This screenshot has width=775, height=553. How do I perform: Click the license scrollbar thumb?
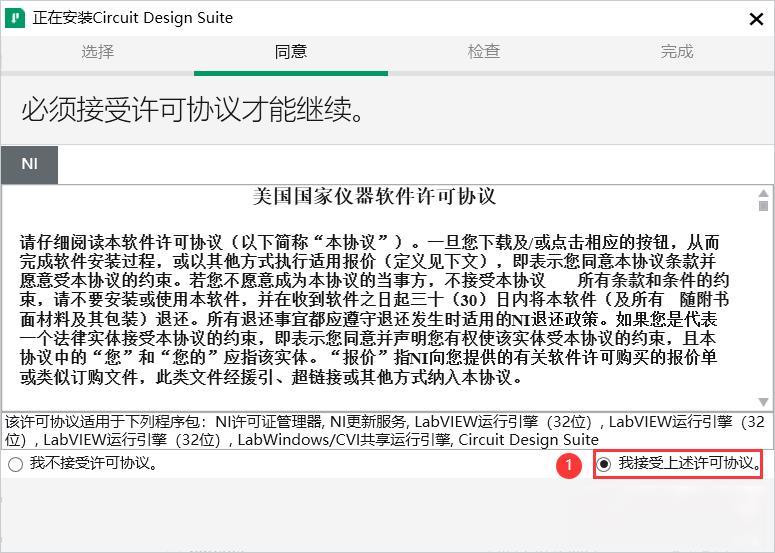click(764, 206)
